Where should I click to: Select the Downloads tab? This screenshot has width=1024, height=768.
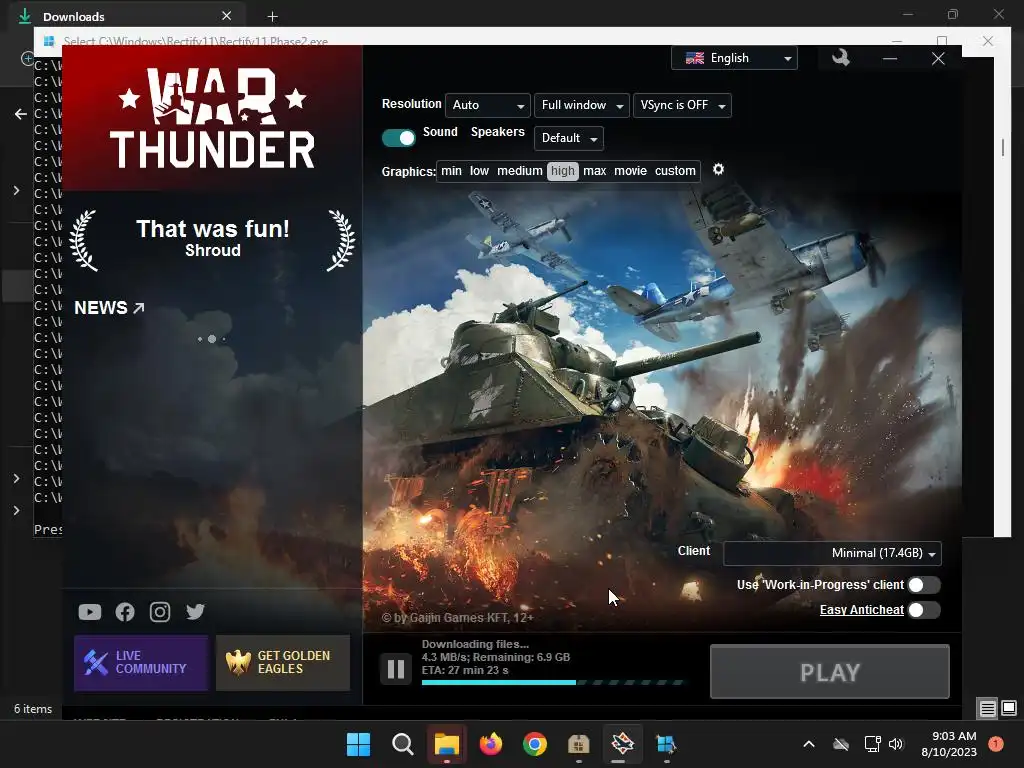127,16
